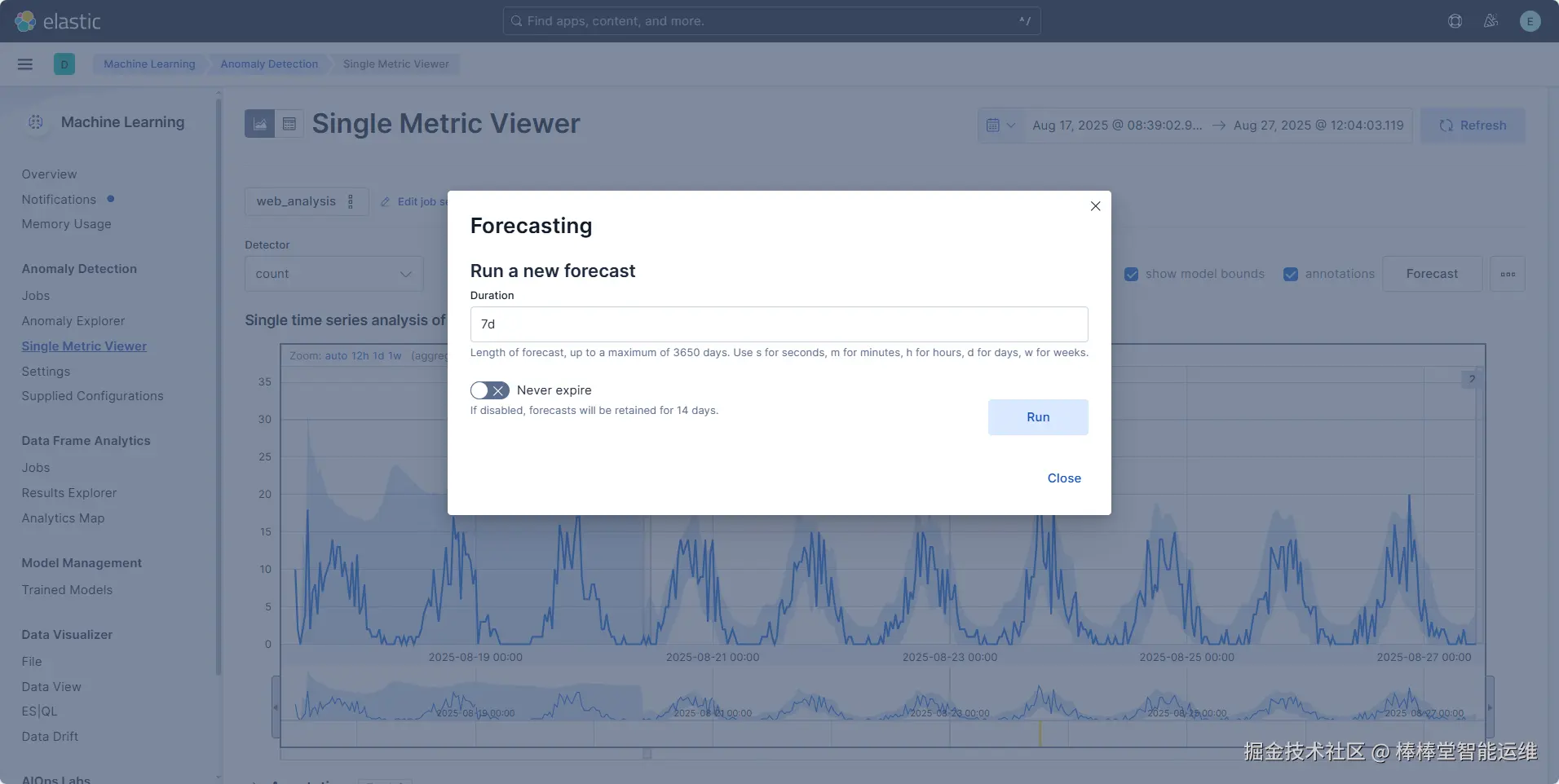Click the Forecast button
Image resolution: width=1559 pixels, height=784 pixels.
tap(1432, 275)
